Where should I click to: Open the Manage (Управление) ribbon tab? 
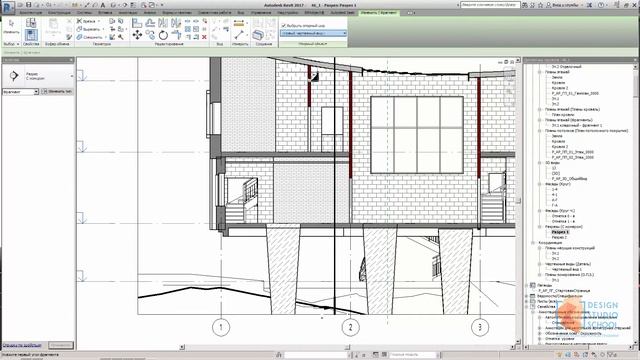[x=261, y=13]
